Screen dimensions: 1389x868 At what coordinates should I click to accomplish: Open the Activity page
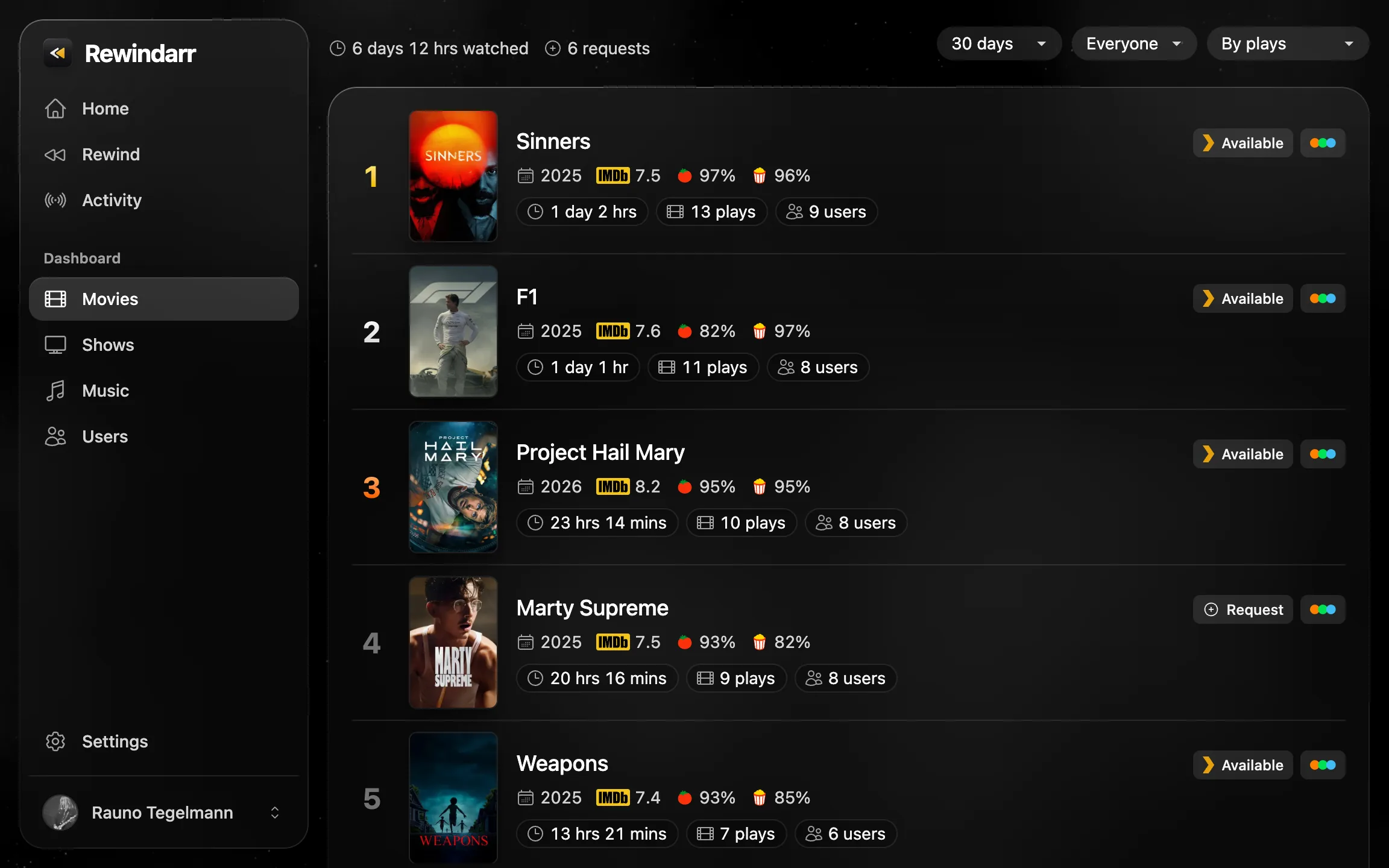point(164,200)
